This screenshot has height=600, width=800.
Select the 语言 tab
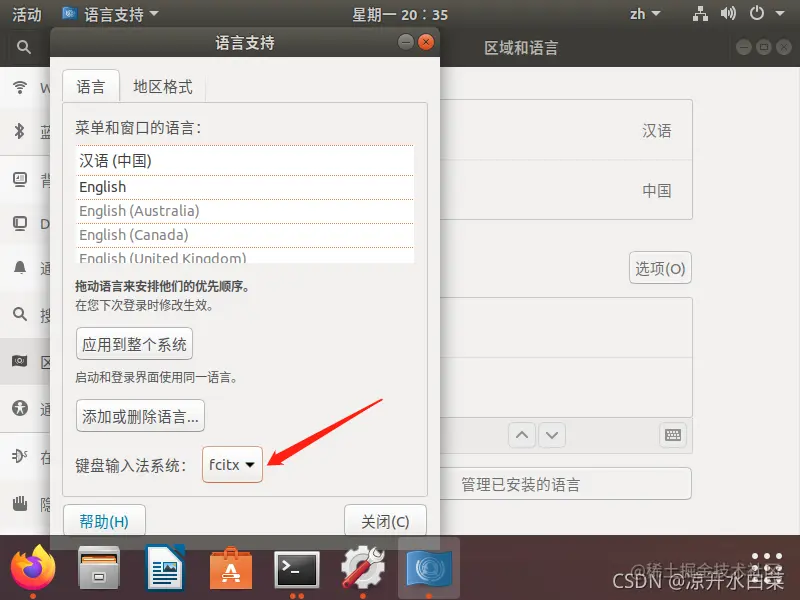tap(91, 86)
